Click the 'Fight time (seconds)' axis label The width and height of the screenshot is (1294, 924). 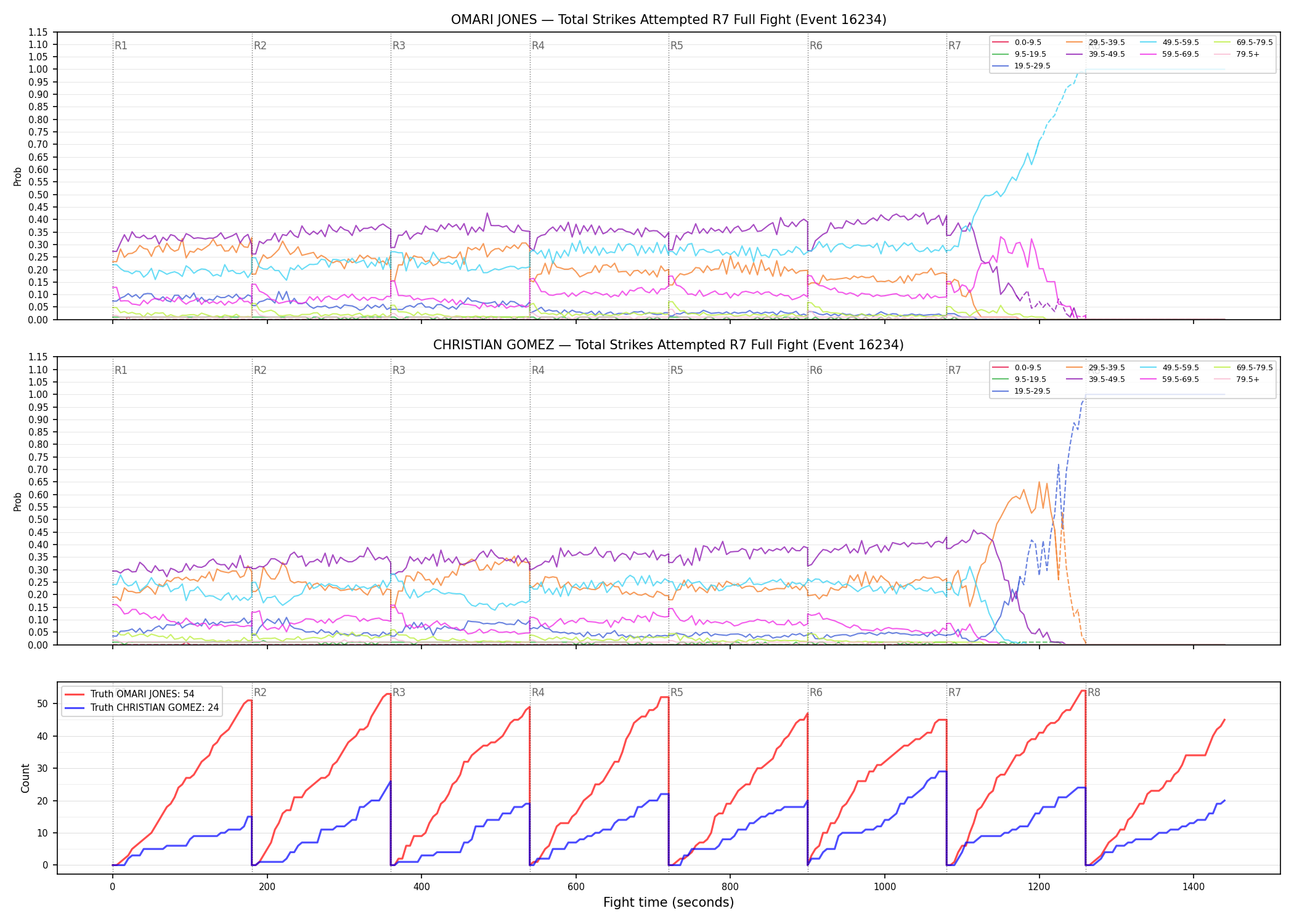tap(669, 902)
